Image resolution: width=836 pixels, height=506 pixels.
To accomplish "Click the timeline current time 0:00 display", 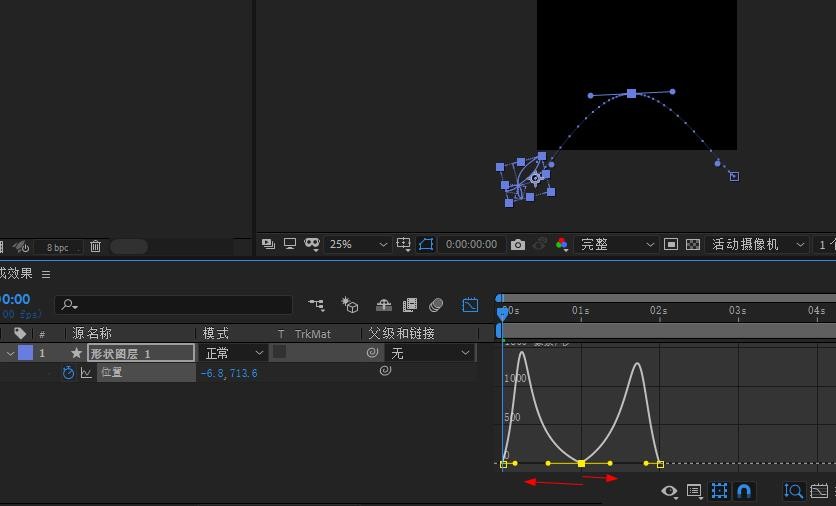I will [15, 299].
